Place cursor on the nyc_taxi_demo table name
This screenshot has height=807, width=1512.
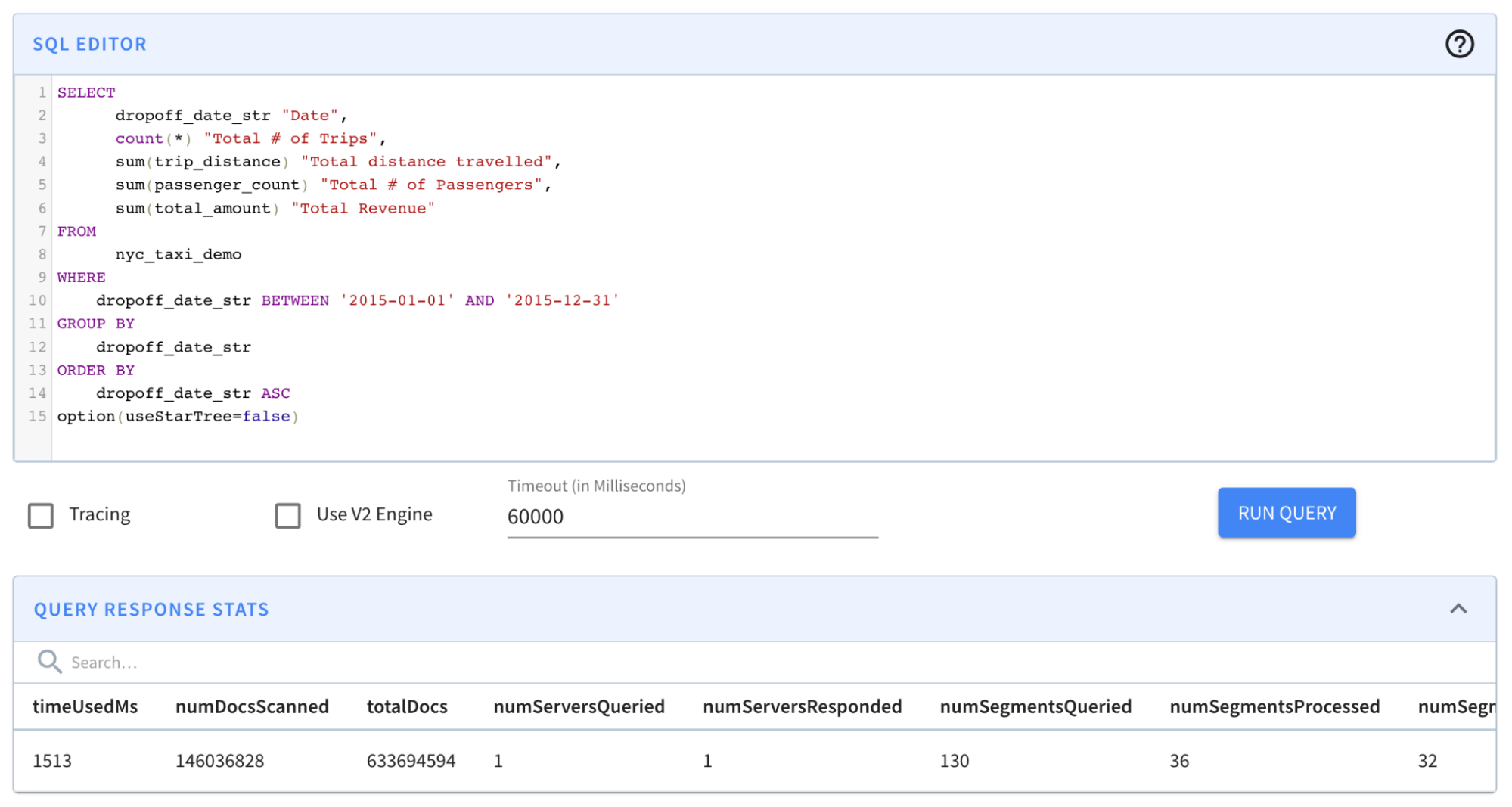[179, 255]
